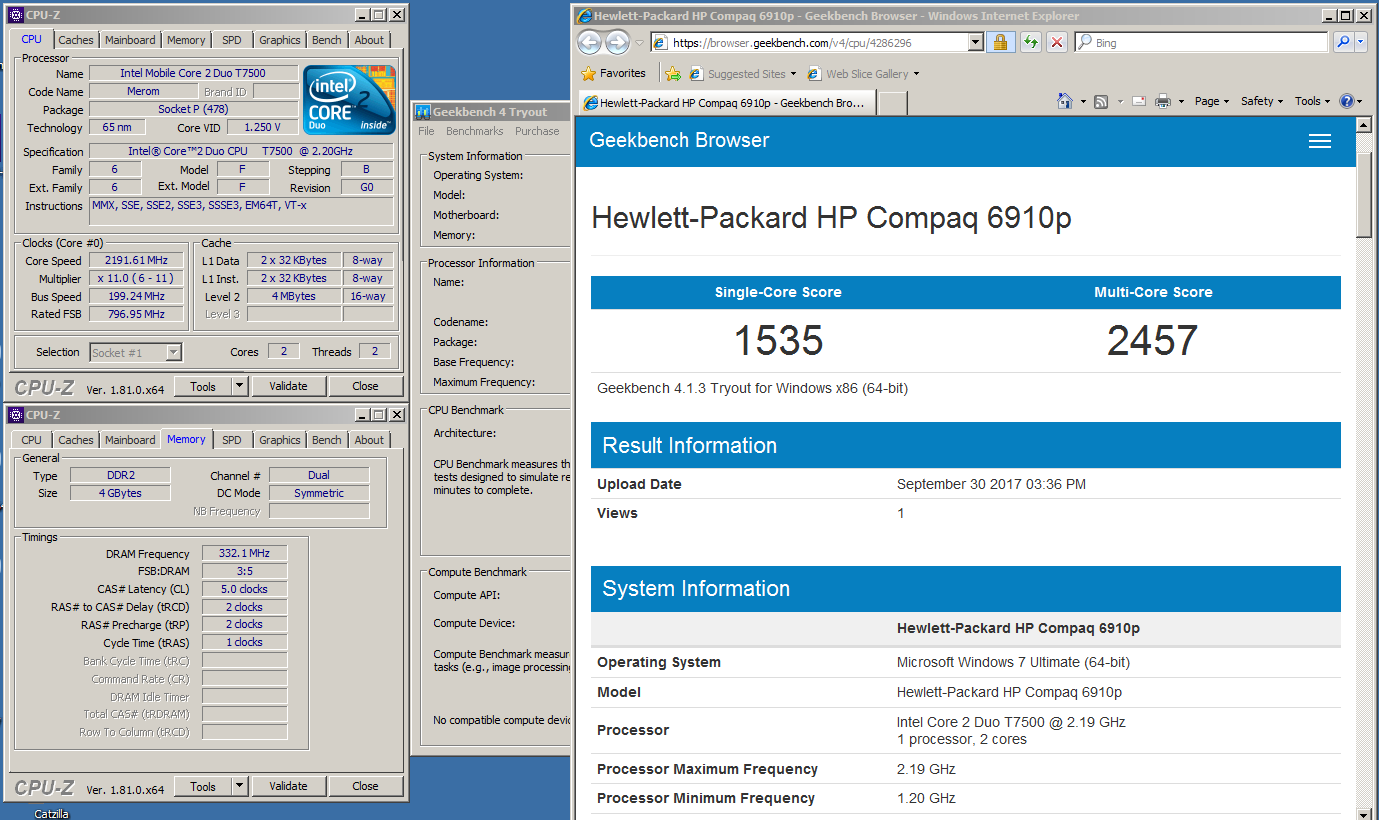The height and width of the screenshot is (820, 1379).
Task: Open the IE Tools command bar menu
Action: (x=1312, y=101)
